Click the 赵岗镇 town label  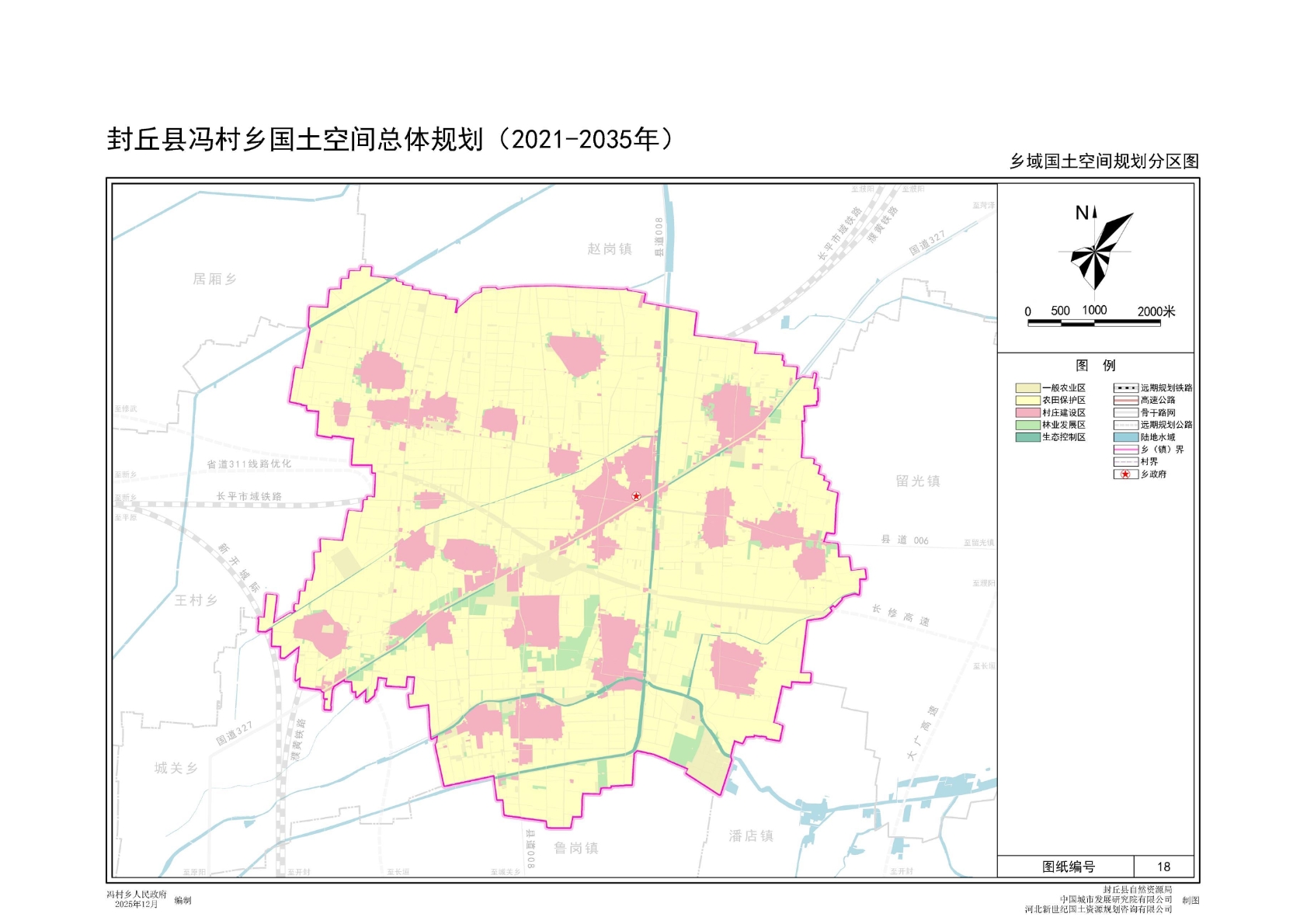(x=610, y=249)
